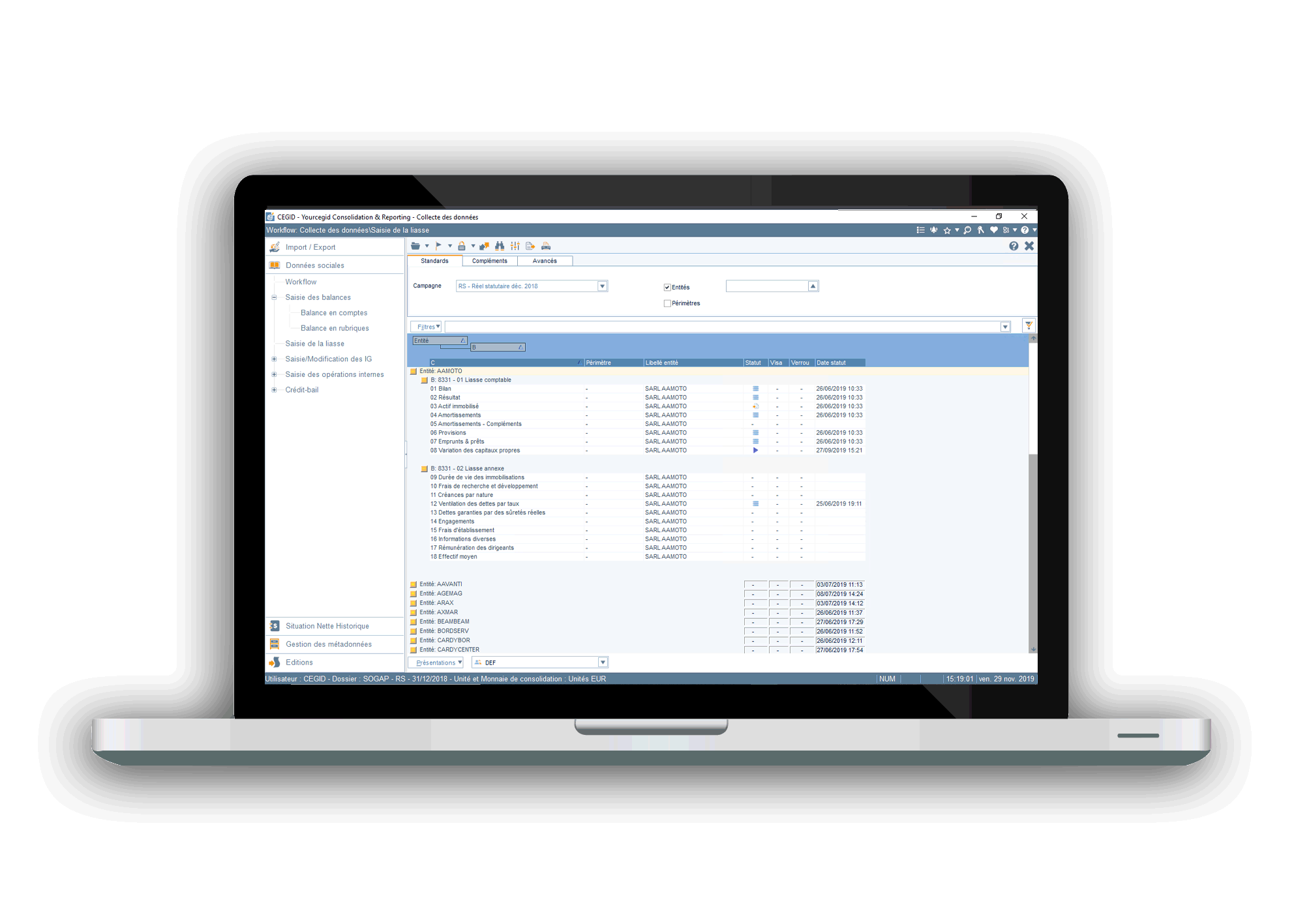Open the DEF presentation combo box

coord(540,663)
